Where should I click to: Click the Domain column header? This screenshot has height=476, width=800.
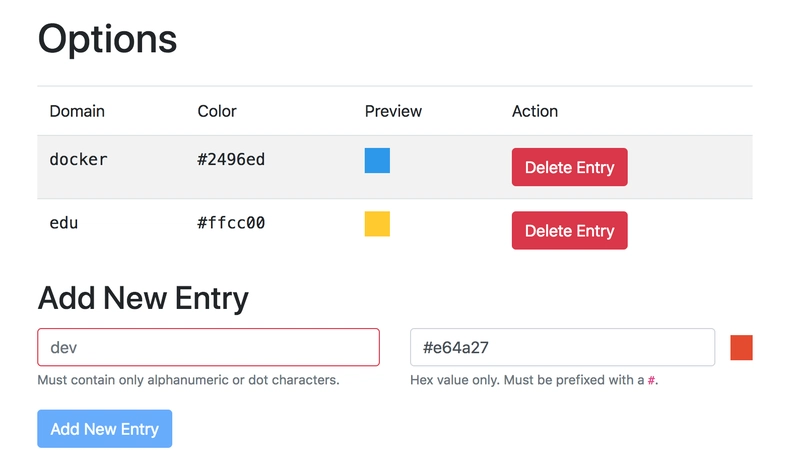[77, 111]
